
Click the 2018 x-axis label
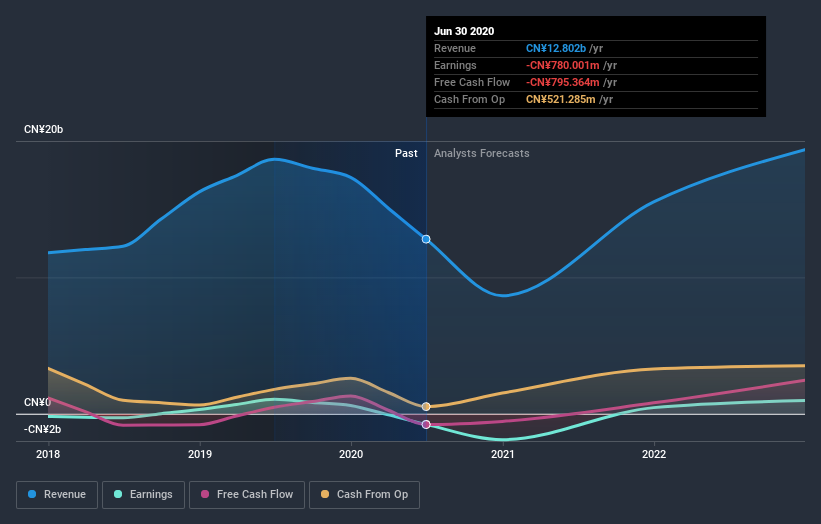pyautogui.click(x=48, y=454)
